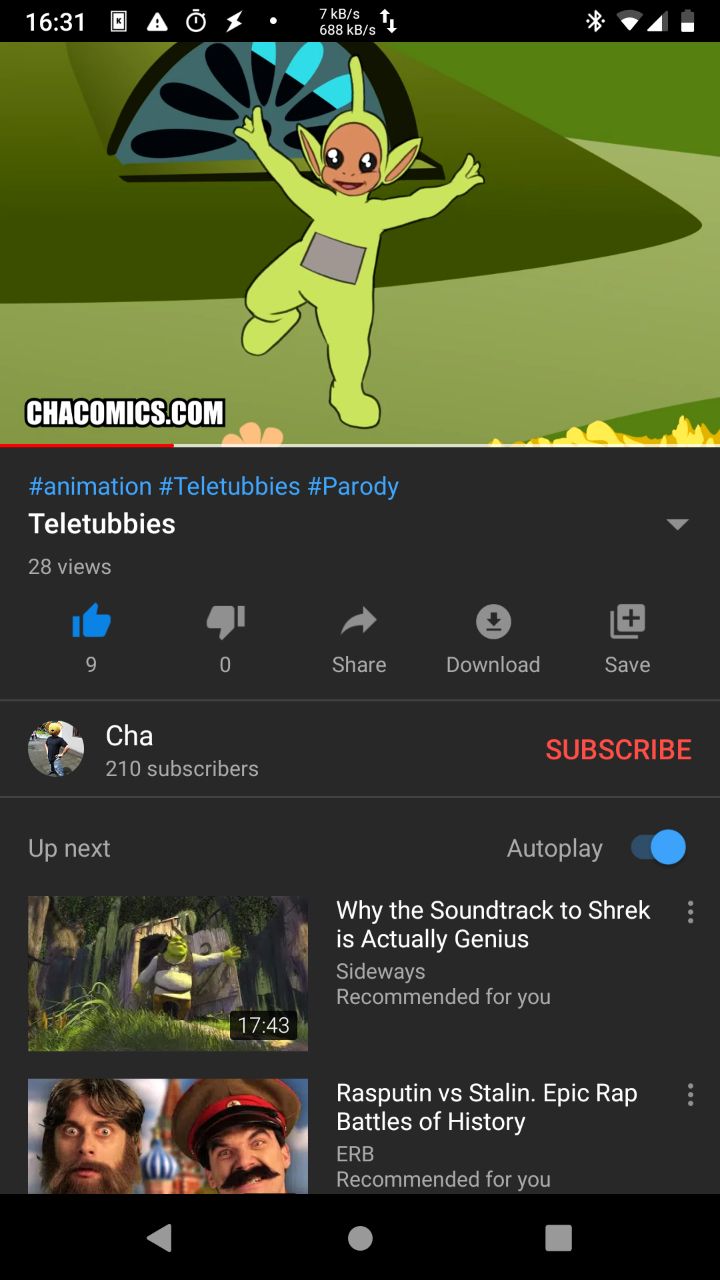Image resolution: width=720 pixels, height=1280 pixels.
Task: Tap the Android home circle button
Action: pyautogui.click(x=360, y=1237)
